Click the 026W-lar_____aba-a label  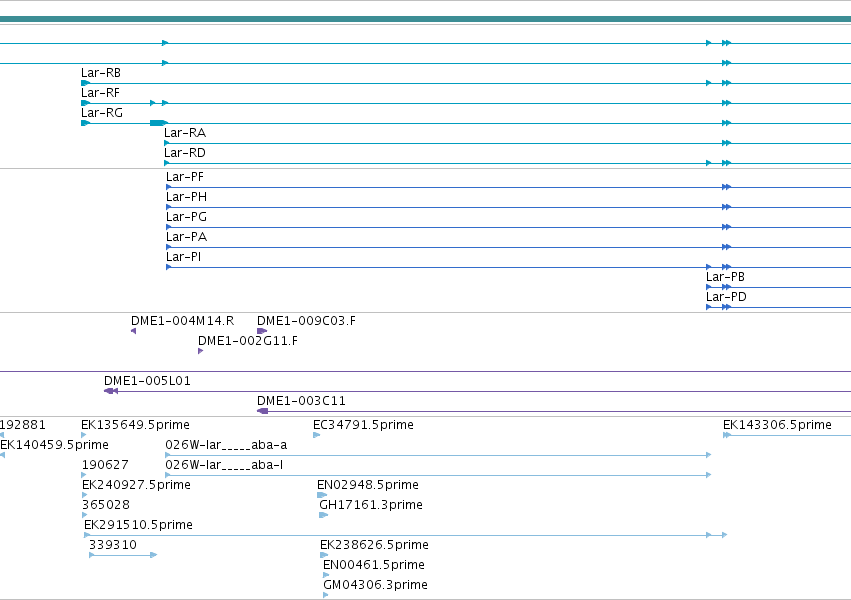[226, 445]
